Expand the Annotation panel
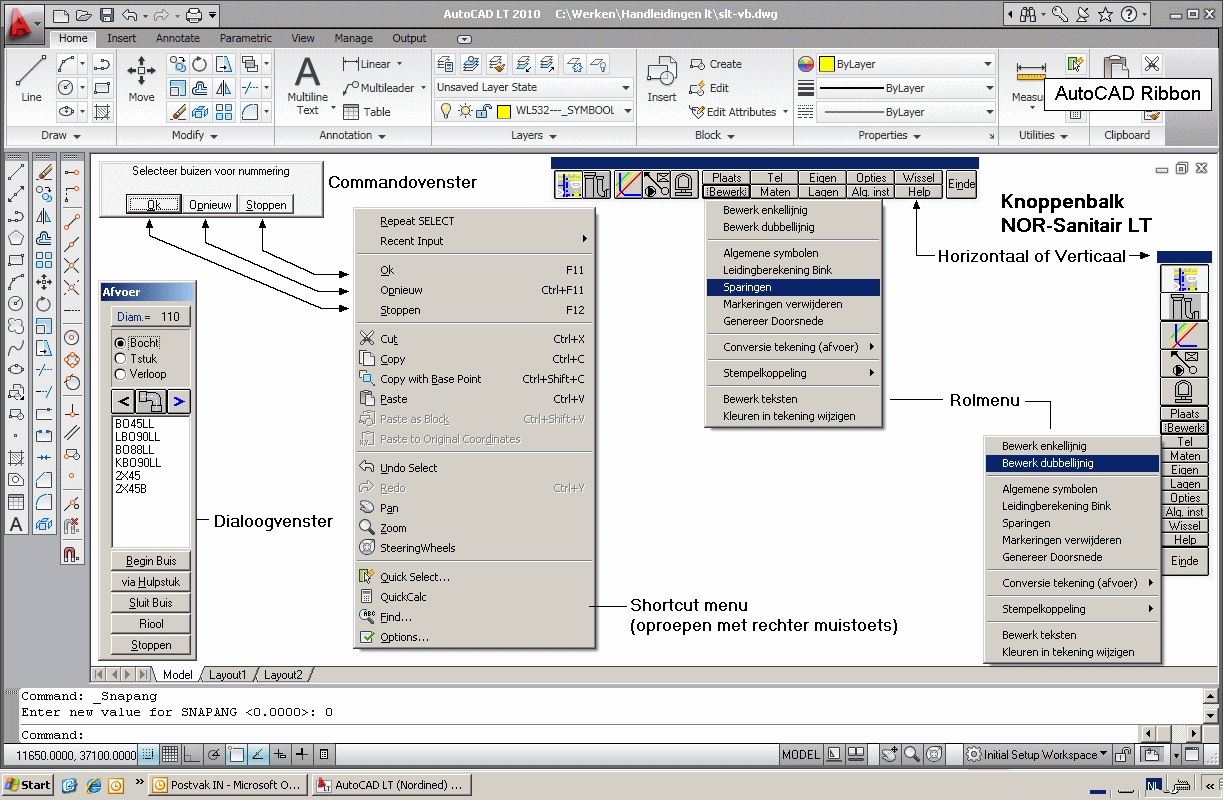The height and width of the screenshot is (800, 1223). 353,135
